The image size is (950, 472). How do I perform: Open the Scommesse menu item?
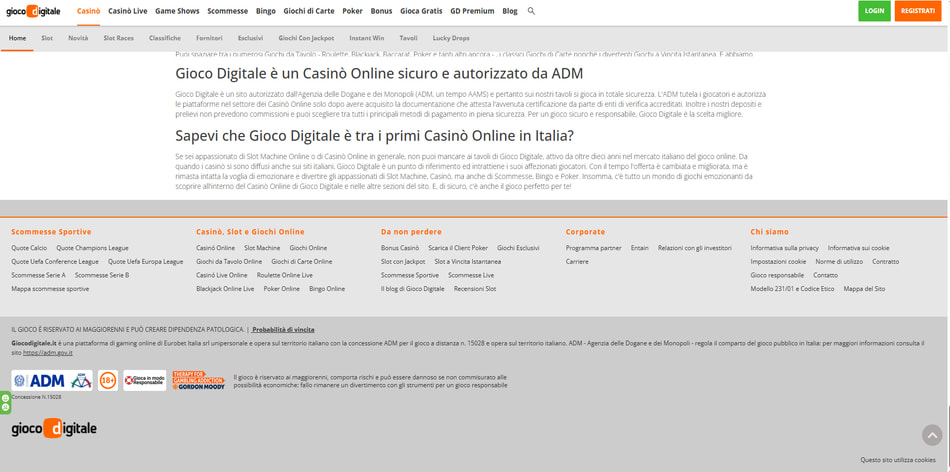pyautogui.click(x=227, y=11)
